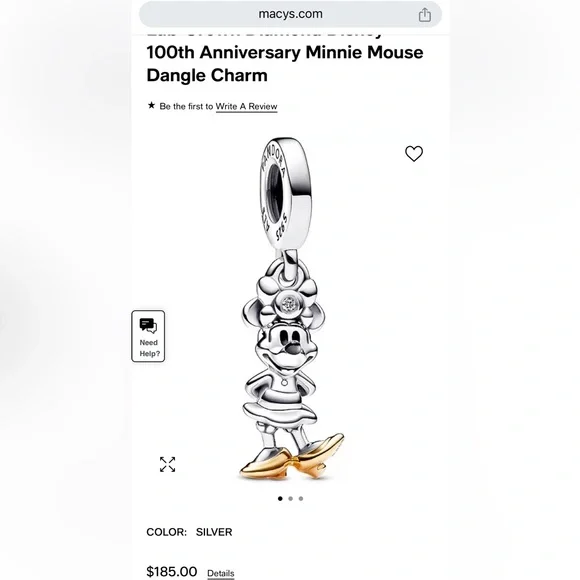The width and height of the screenshot is (580, 580).
Task: Tap the share icon in address bar
Action: coord(425,15)
